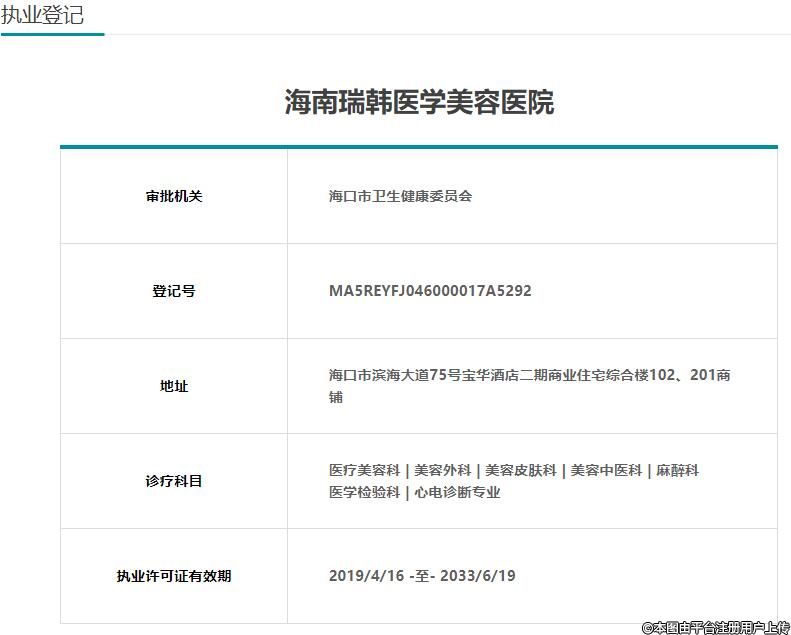The height and width of the screenshot is (635, 791).
Task: Click the 本图由平台注册用户上传 watermark
Action: 715,627
